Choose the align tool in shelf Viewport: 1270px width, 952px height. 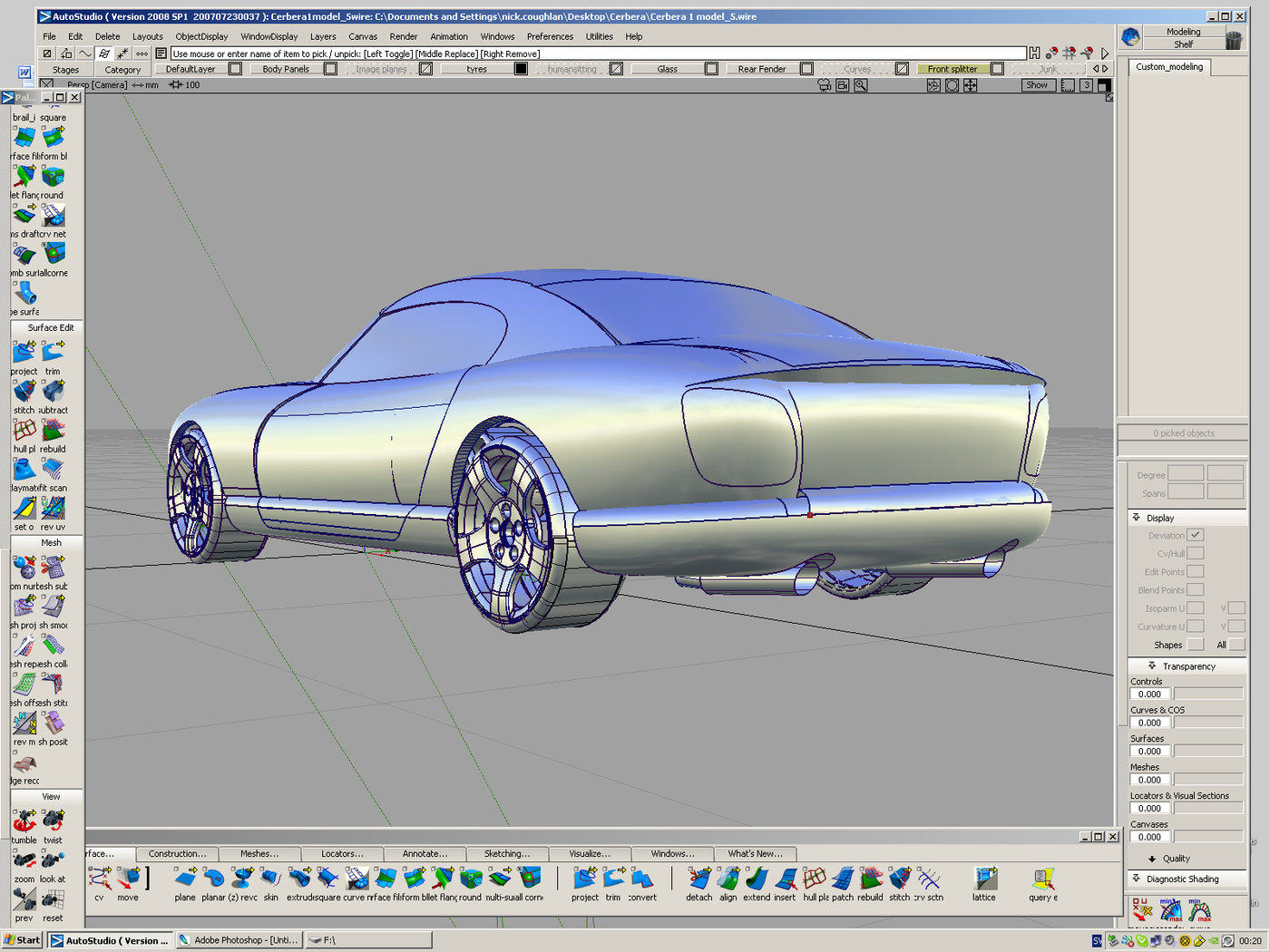[728, 879]
